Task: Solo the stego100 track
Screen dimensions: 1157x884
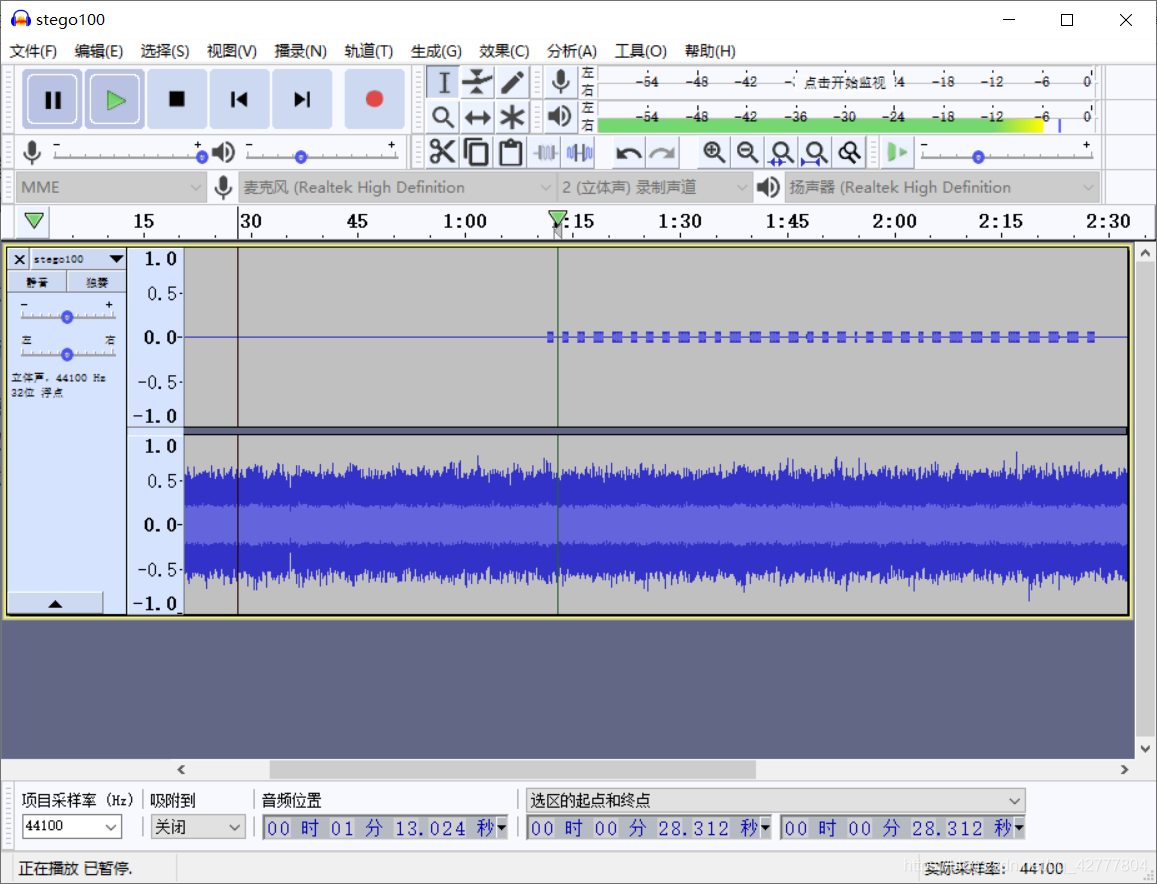Action: click(x=97, y=282)
